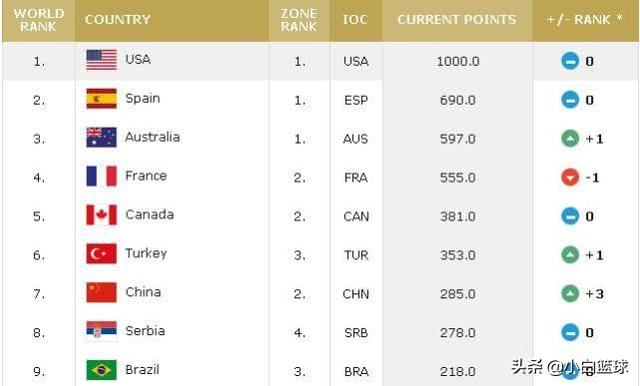Click the IOC column header
The image size is (640, 386).
click(x=356, y=20)
